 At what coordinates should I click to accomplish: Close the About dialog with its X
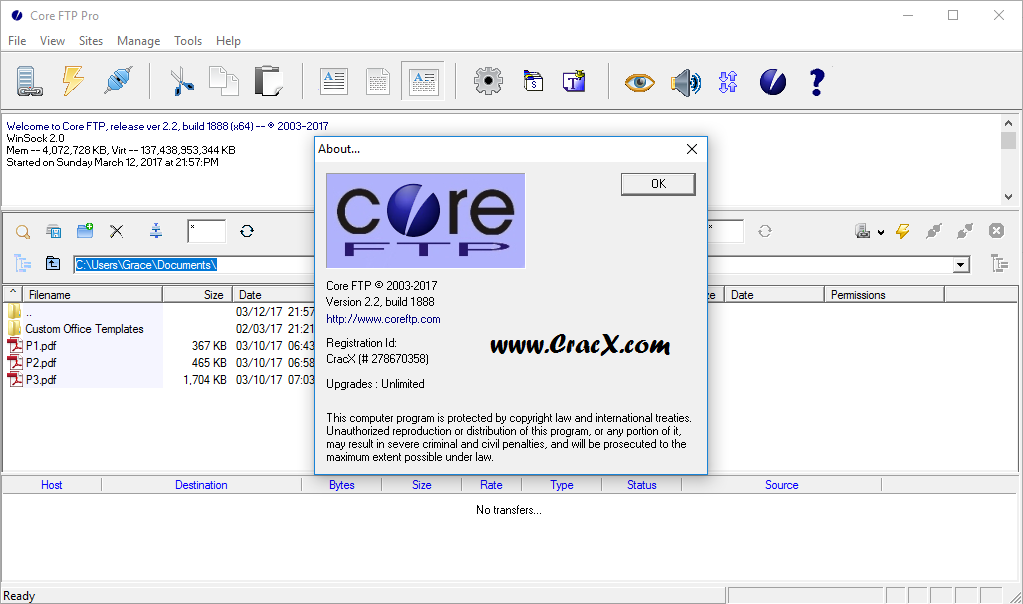692,149
